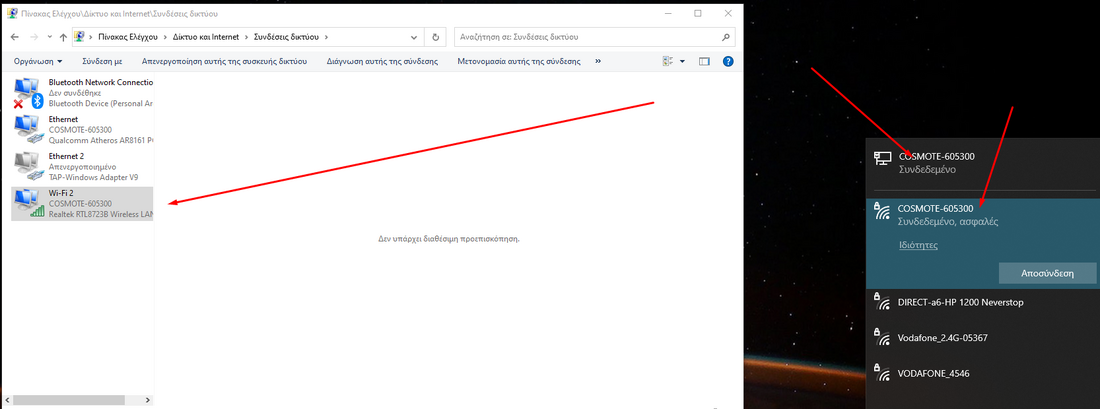Select the disabled Ethernet 2 adapter icon
1100x409 pixels.
click(28, 165)
